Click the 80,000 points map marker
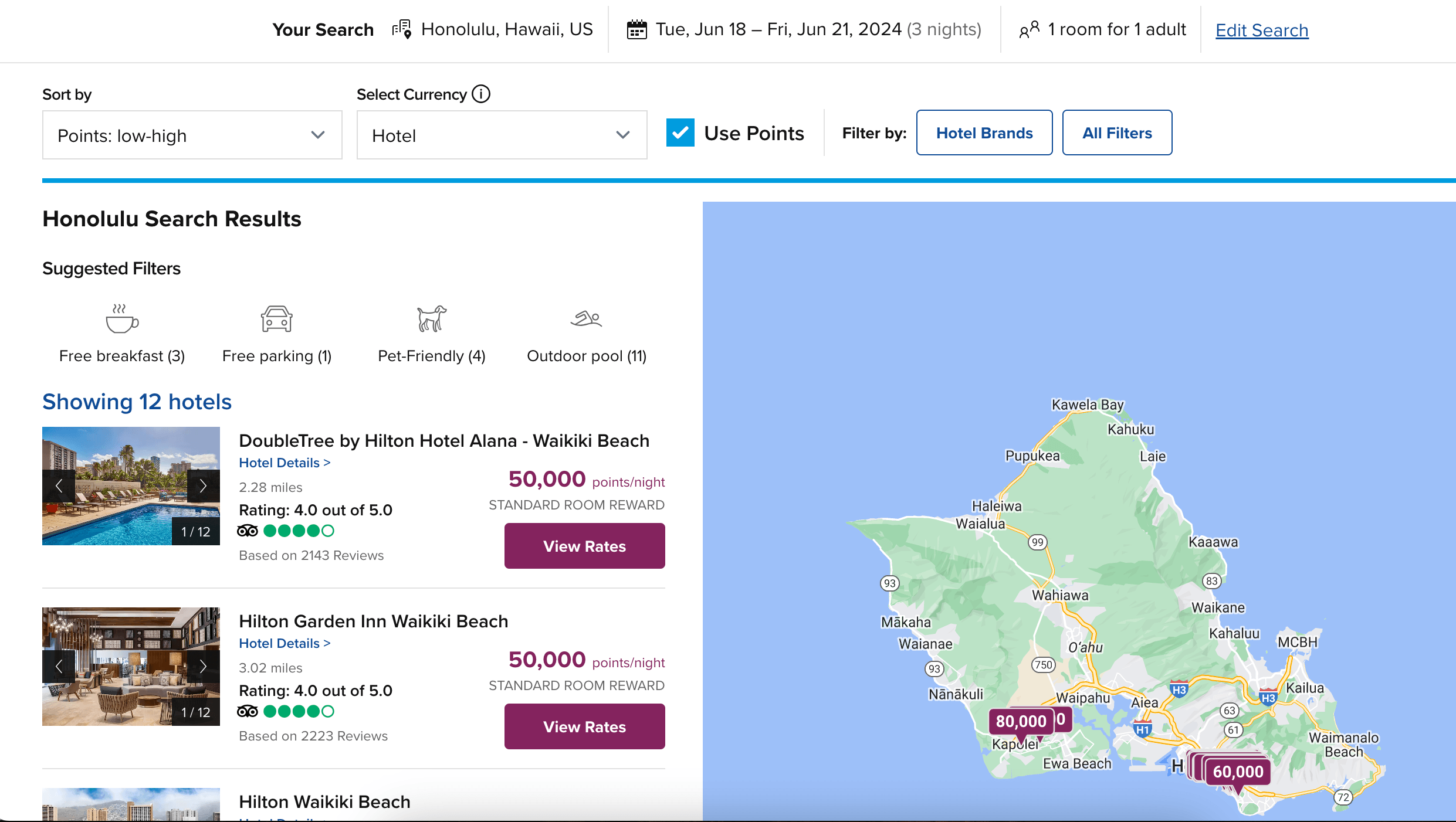This screenshot has width=1456, height=822. [1021, 721]
